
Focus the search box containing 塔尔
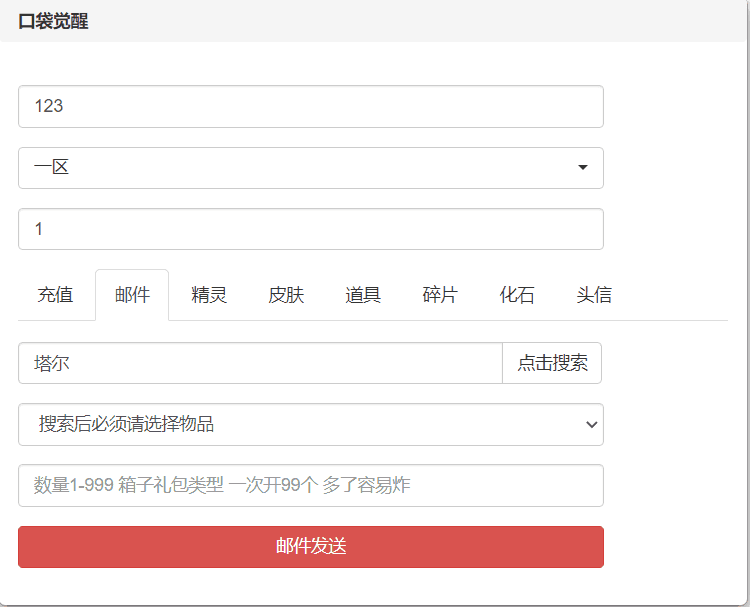click(x=260, y=363)
